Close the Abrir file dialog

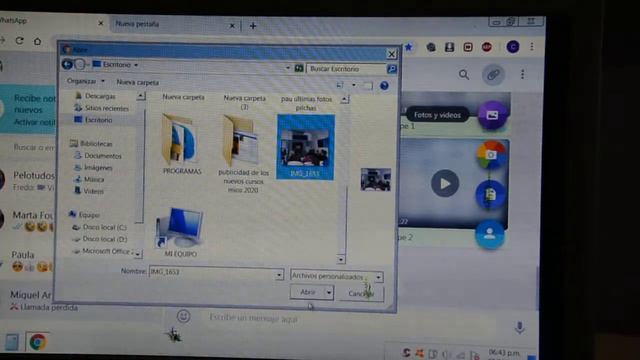pos(391,53)
